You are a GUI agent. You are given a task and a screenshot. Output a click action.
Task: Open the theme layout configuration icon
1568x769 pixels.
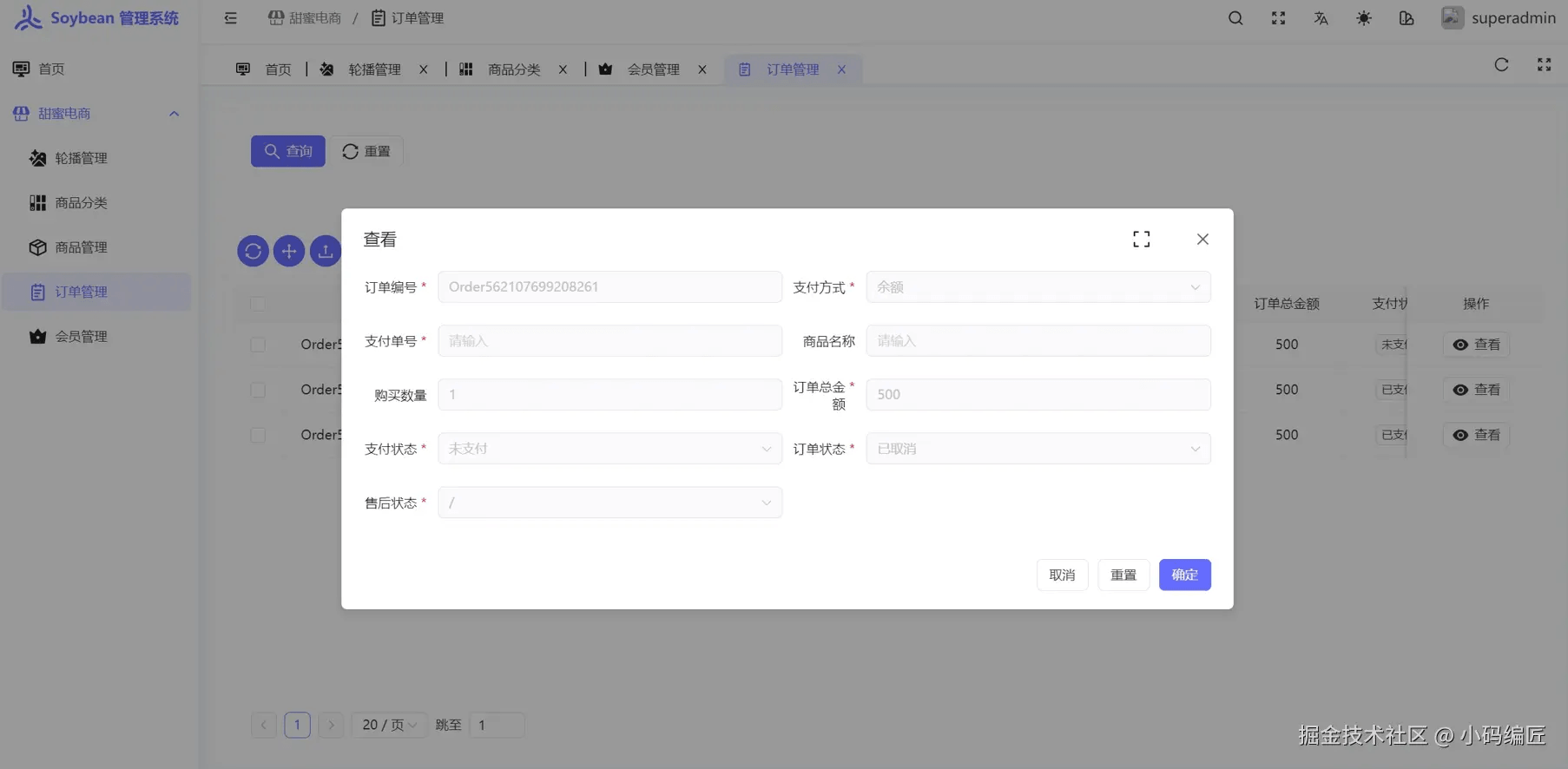(1407, 18)
